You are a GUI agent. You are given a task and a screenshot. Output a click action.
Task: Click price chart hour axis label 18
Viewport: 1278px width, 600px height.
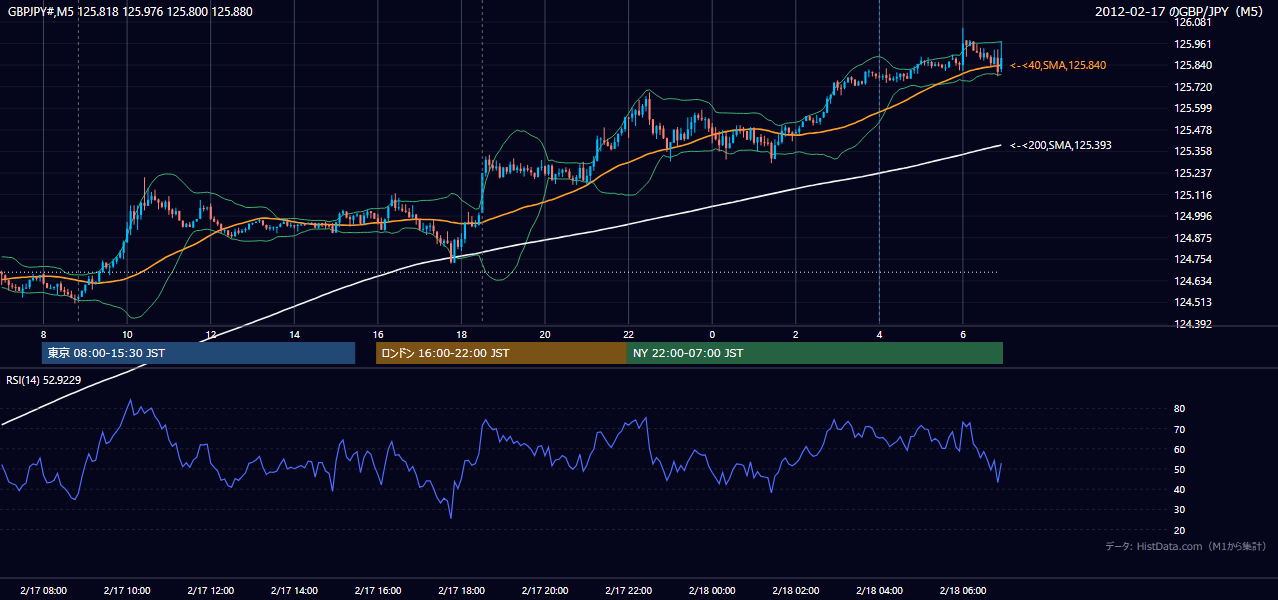click(461, 334)
